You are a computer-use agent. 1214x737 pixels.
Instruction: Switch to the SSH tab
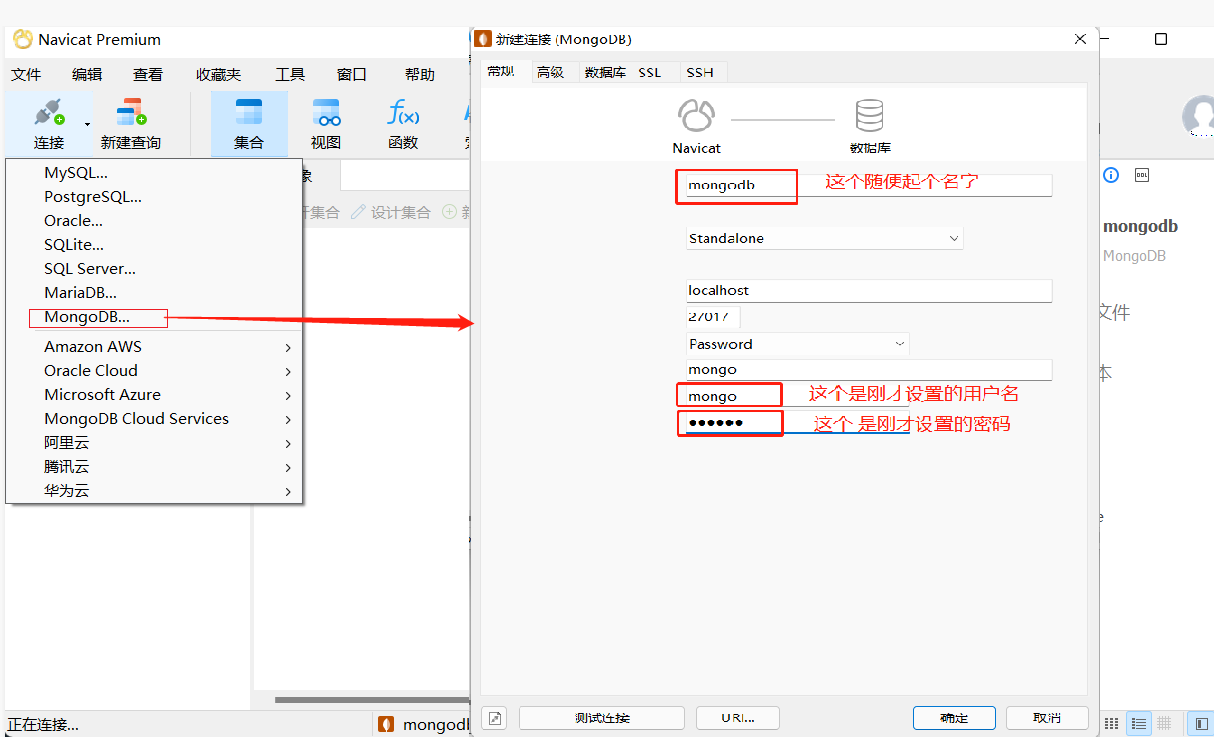(700, 72)
